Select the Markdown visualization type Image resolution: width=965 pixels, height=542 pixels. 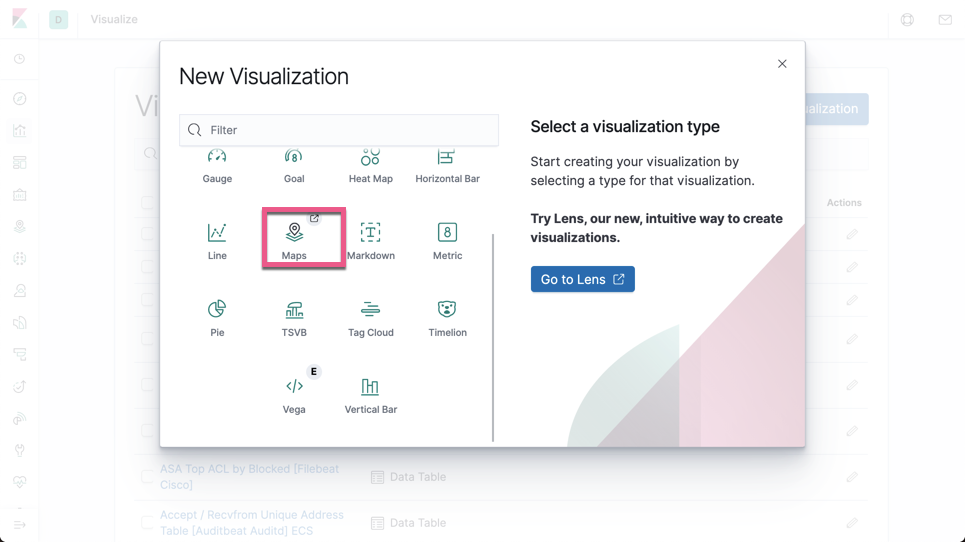tap(370, 241)
